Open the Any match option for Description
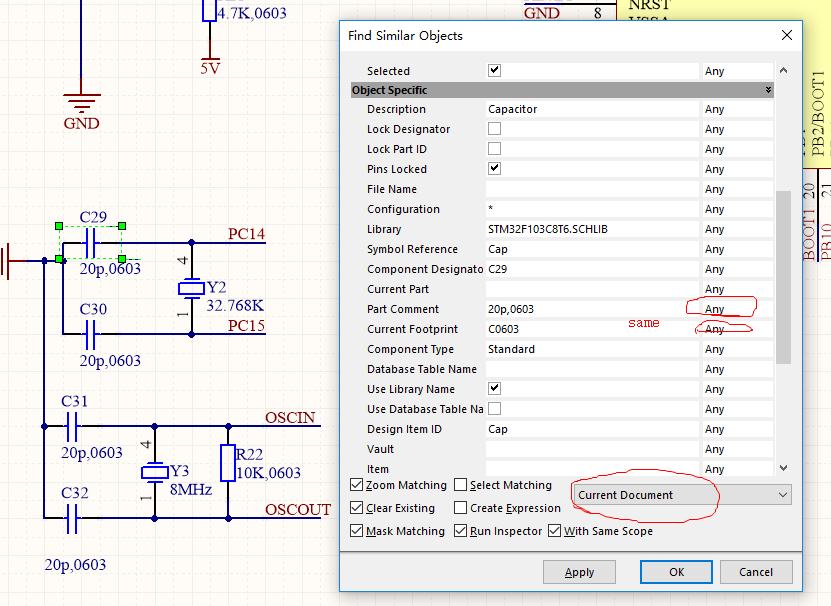The width and height of the screenshot is (831, 606). point(738,109)
